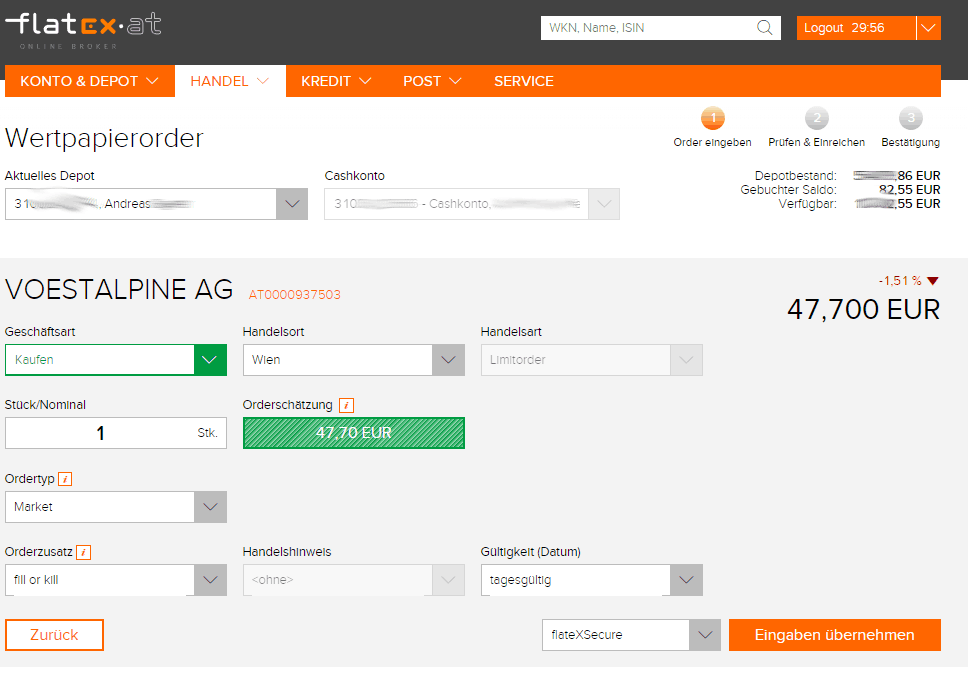Click the Verfügbar label
The width and height of the screenshot is (968, 684).
coord(807,204)
